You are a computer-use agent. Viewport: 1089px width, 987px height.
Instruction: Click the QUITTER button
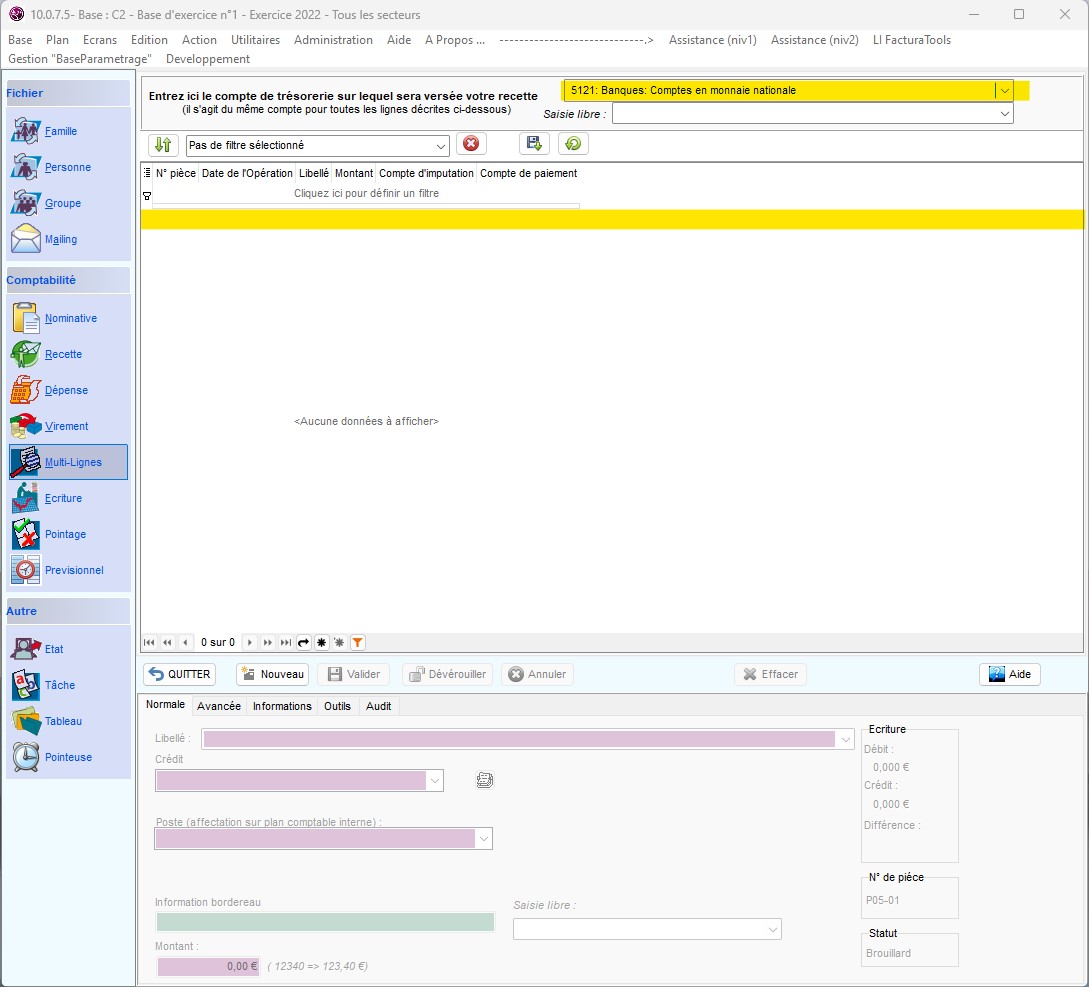tap(179, 674)
